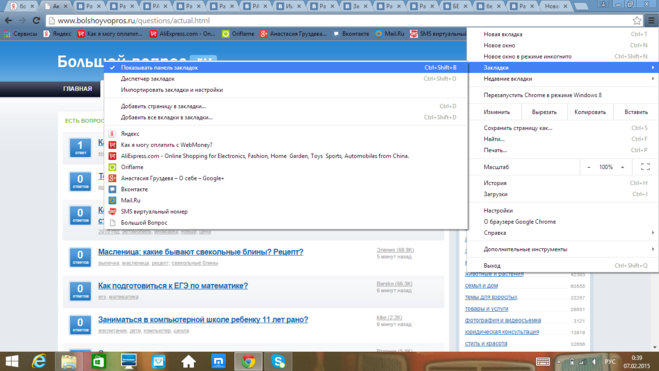The width and height of the screenshot is (659, 371).
Task: Reload the page with the refresh icon
Action: [37, 20]
